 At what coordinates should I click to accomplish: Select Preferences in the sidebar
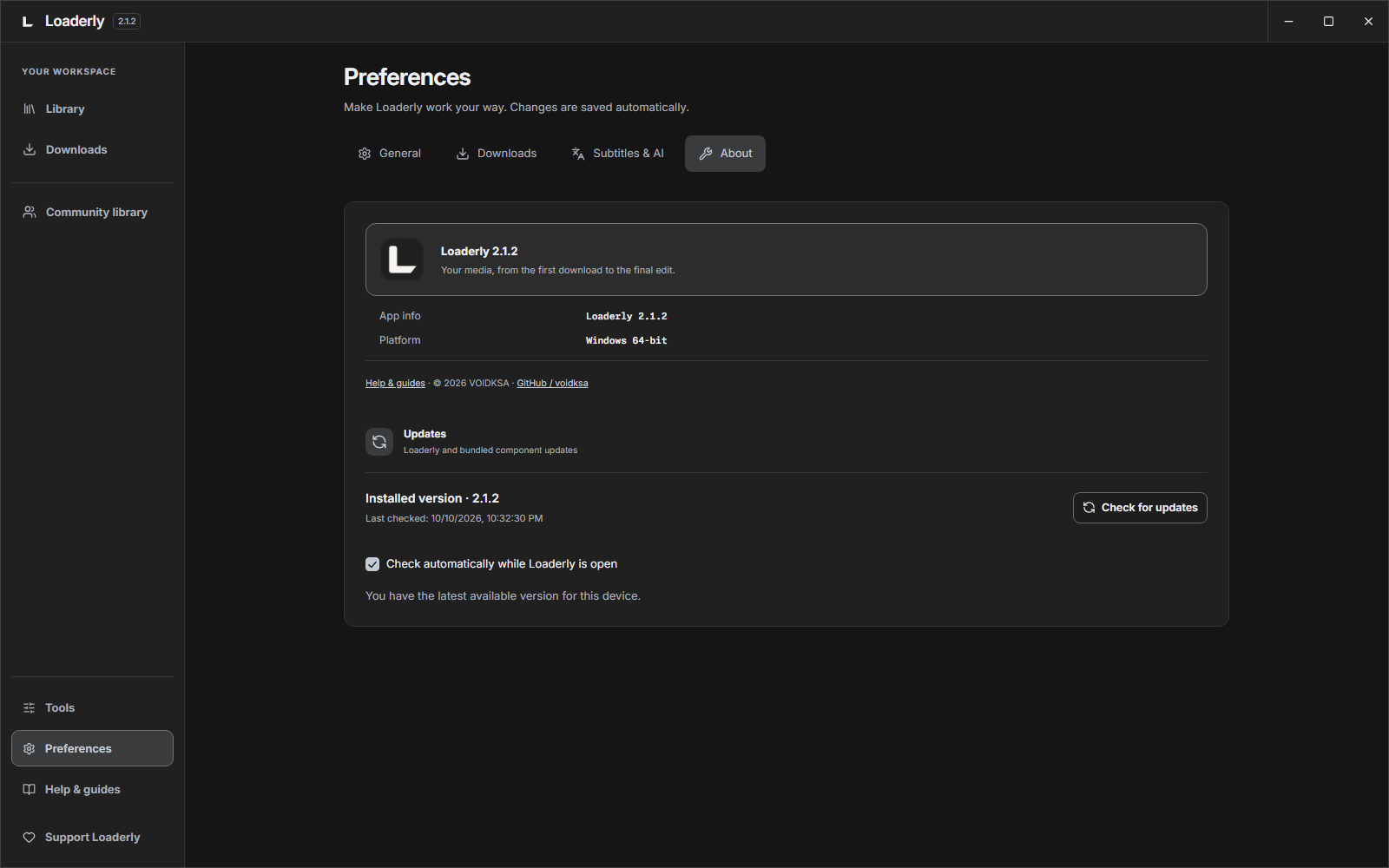click(92, 748)
